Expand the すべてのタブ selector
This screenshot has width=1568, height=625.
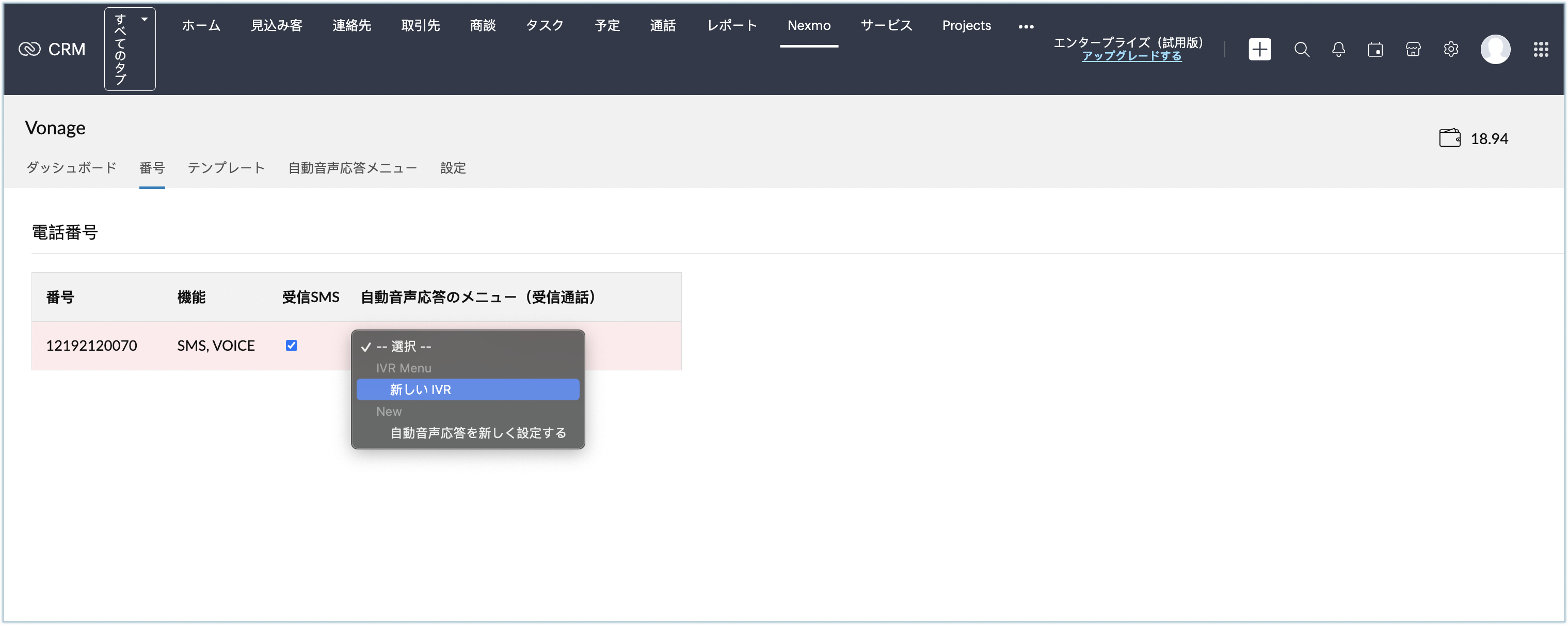130,49
